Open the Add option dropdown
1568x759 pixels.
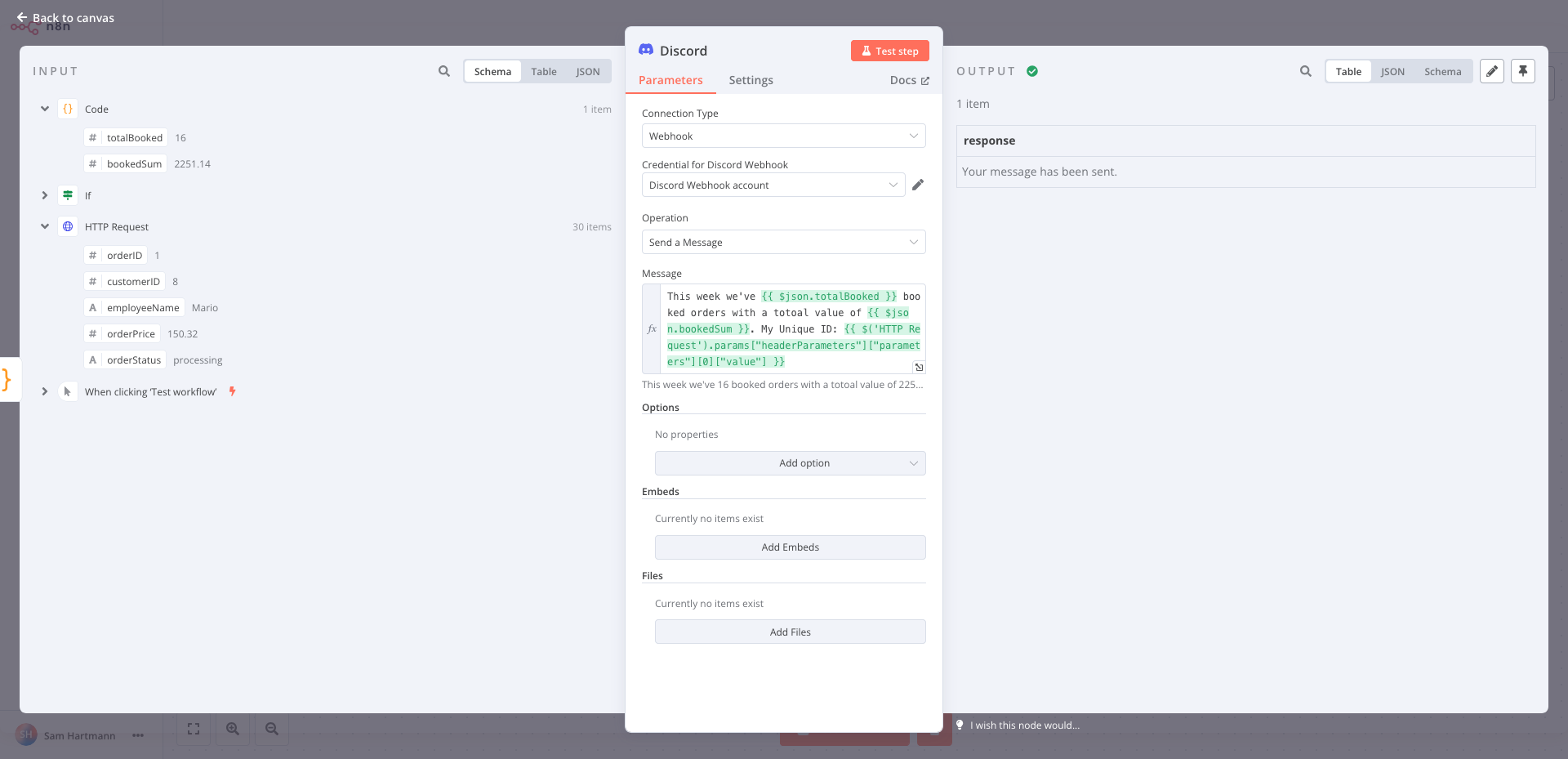click(x=790, y=463)
